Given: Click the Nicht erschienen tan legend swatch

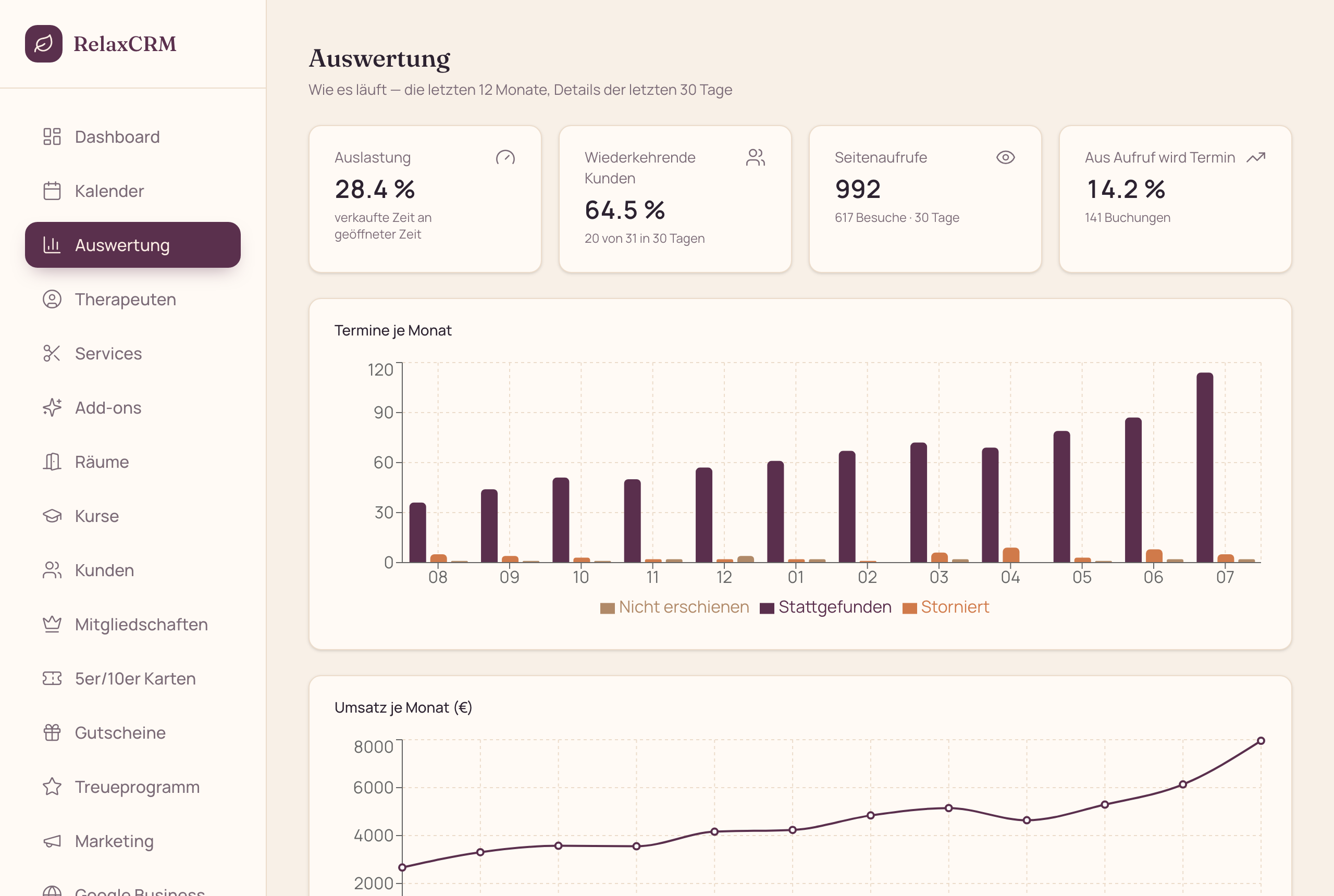Looking at the screenshot, I should pyautogui.click(x=608, y=608).
